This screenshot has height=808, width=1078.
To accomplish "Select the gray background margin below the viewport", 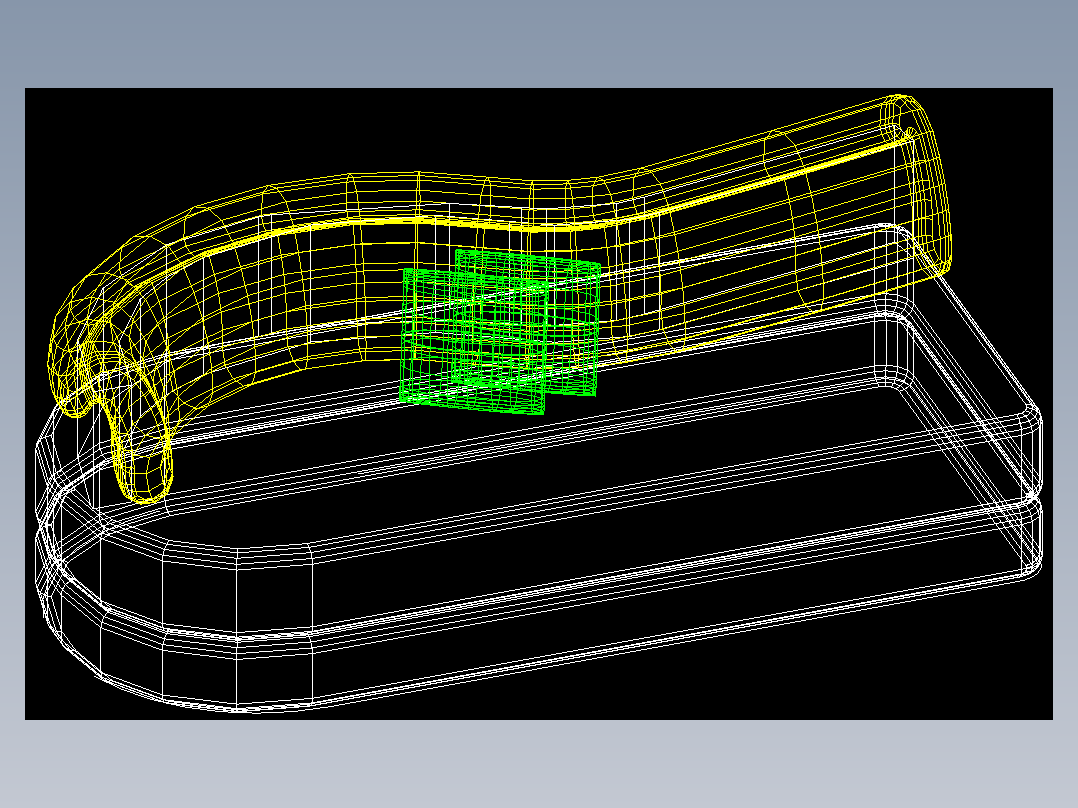I will (x=539, y=764).
